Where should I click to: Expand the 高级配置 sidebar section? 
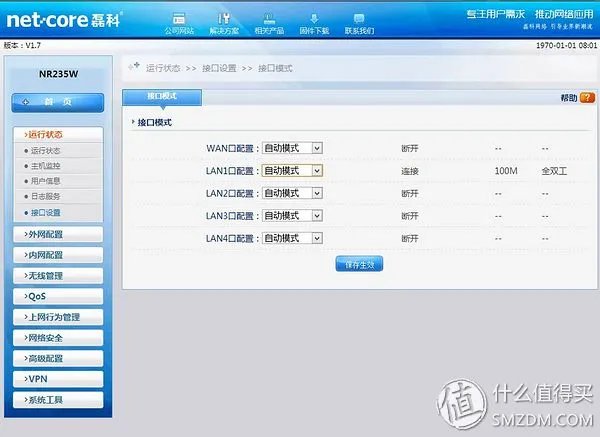coord(58,358)
